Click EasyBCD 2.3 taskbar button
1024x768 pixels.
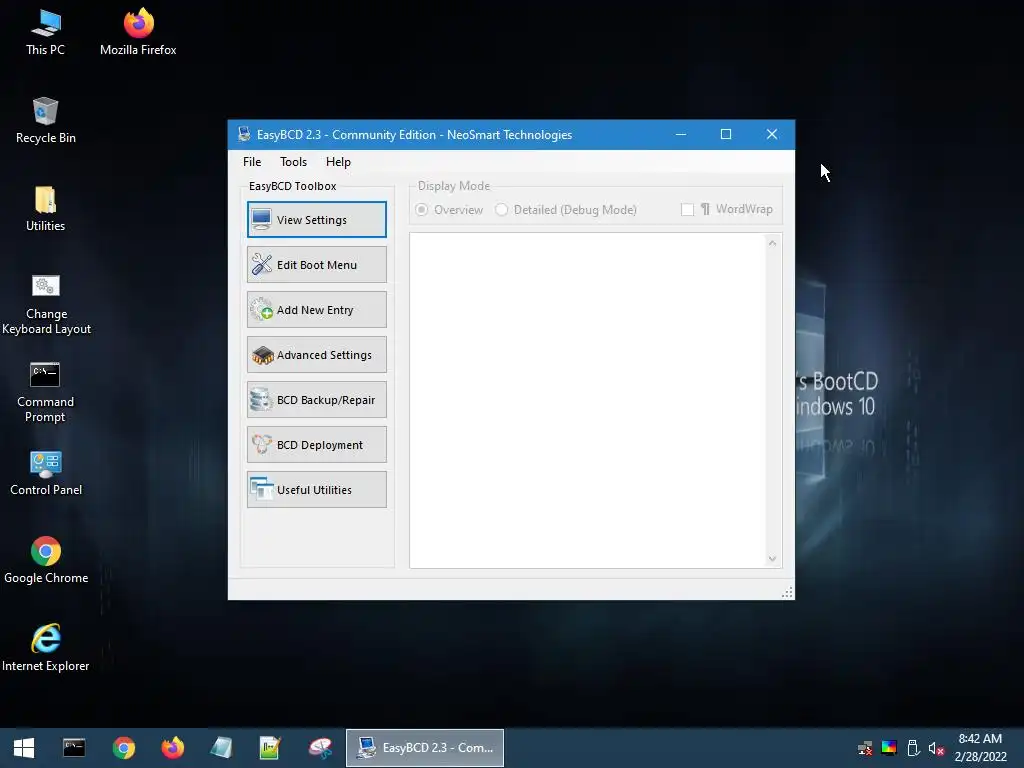click(x=425, y=748)
